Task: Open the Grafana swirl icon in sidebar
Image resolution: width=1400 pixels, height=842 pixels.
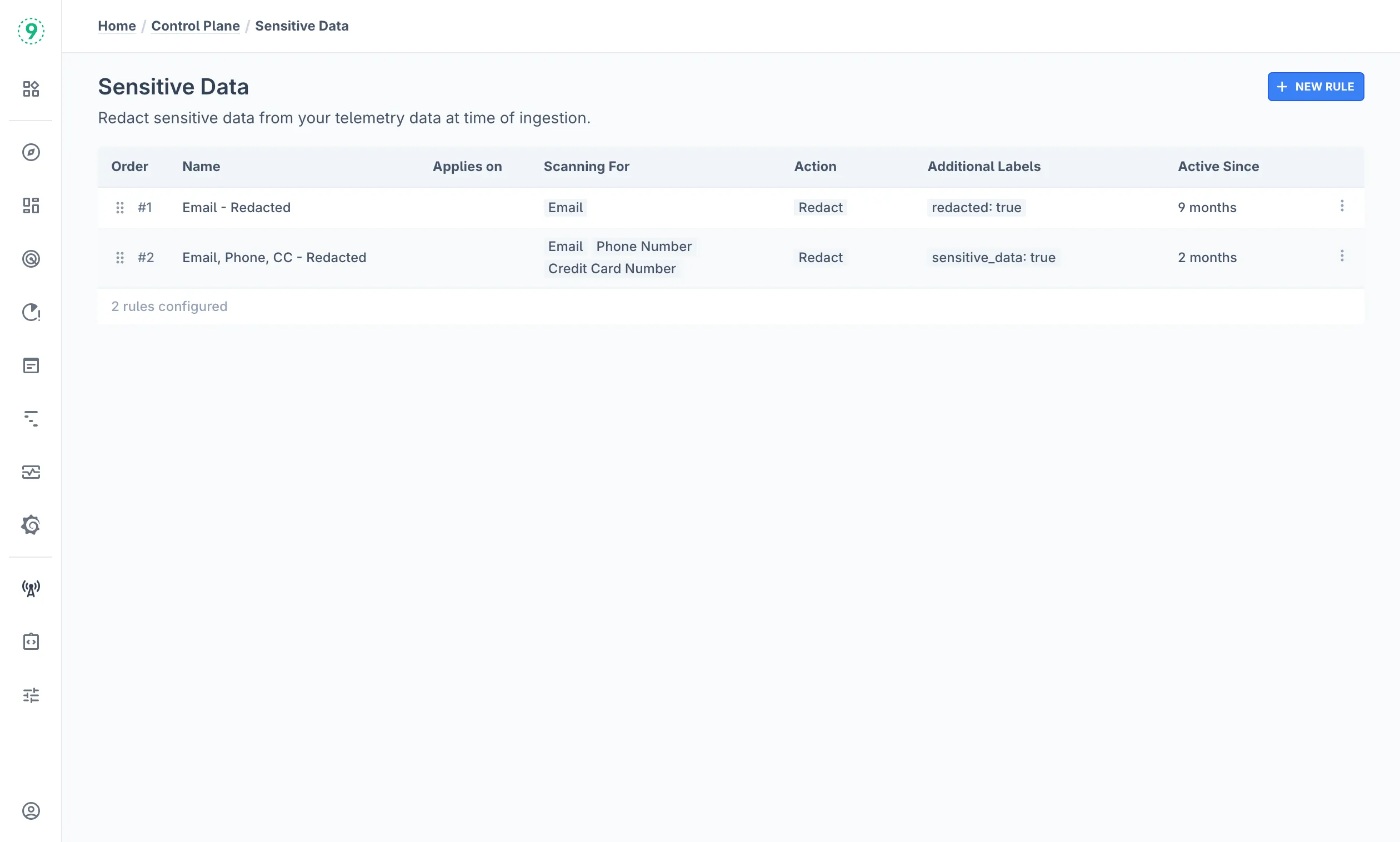Action: click(x=31, y=525)
